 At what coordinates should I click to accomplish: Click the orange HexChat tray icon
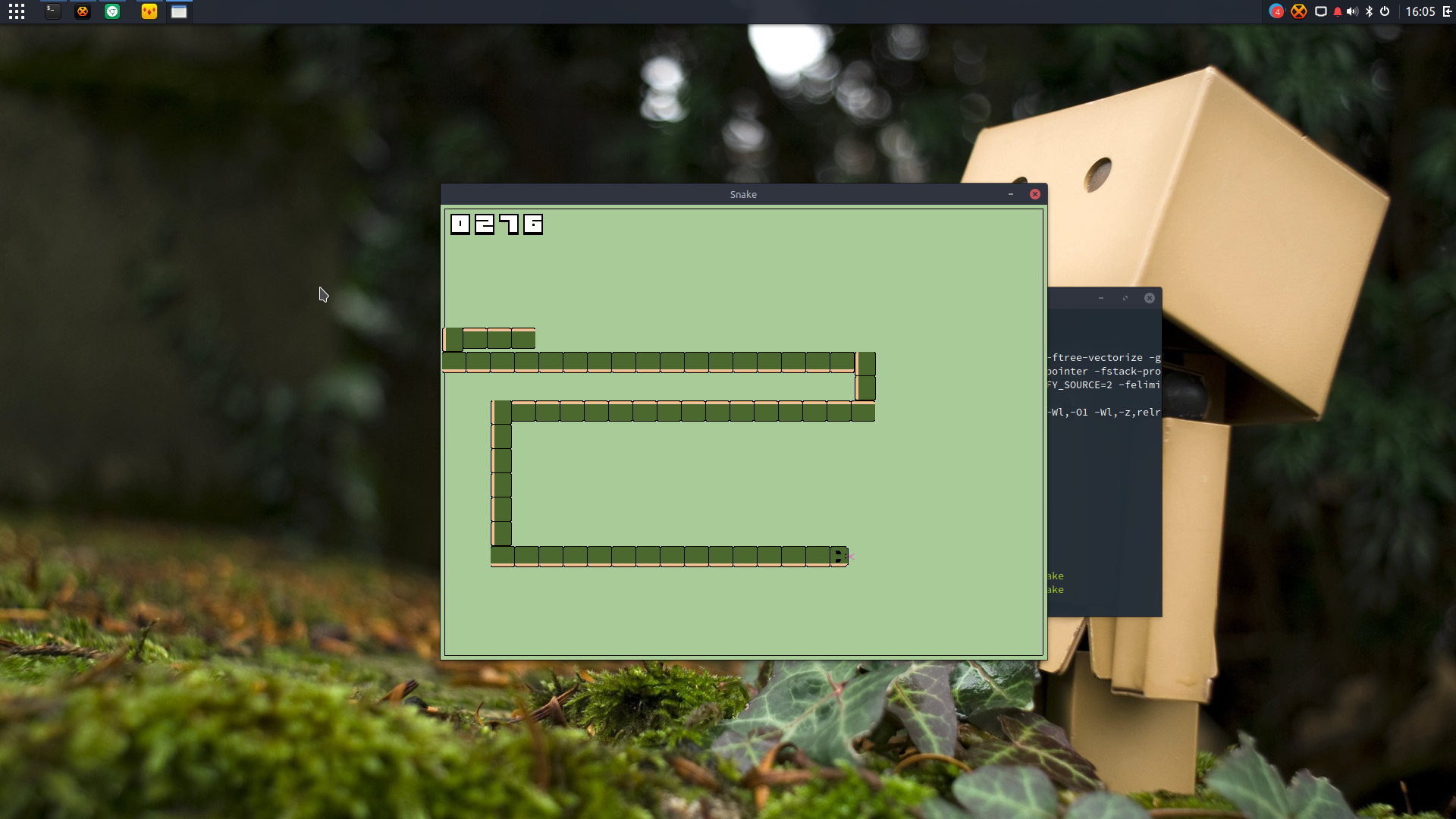click(x=1299, y=11)
